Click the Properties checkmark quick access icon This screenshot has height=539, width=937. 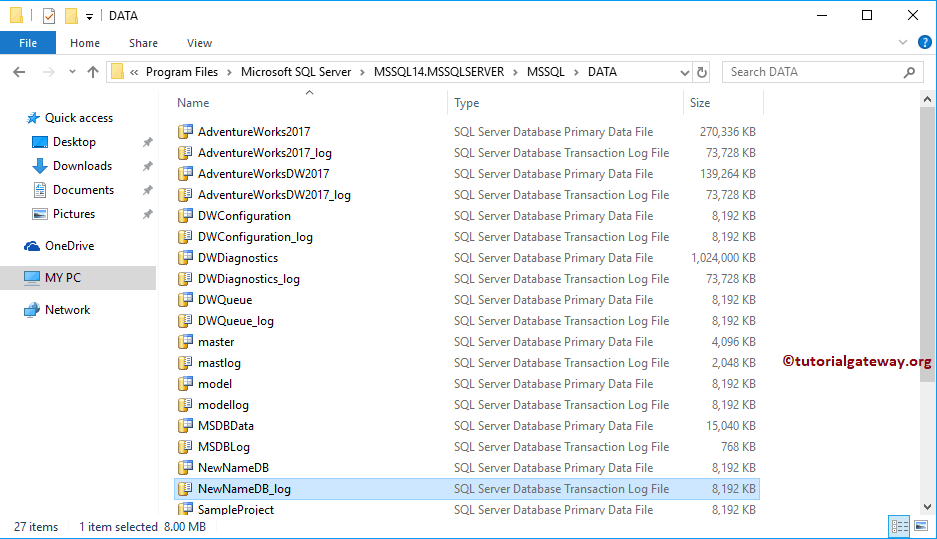[x=49, y=16]
